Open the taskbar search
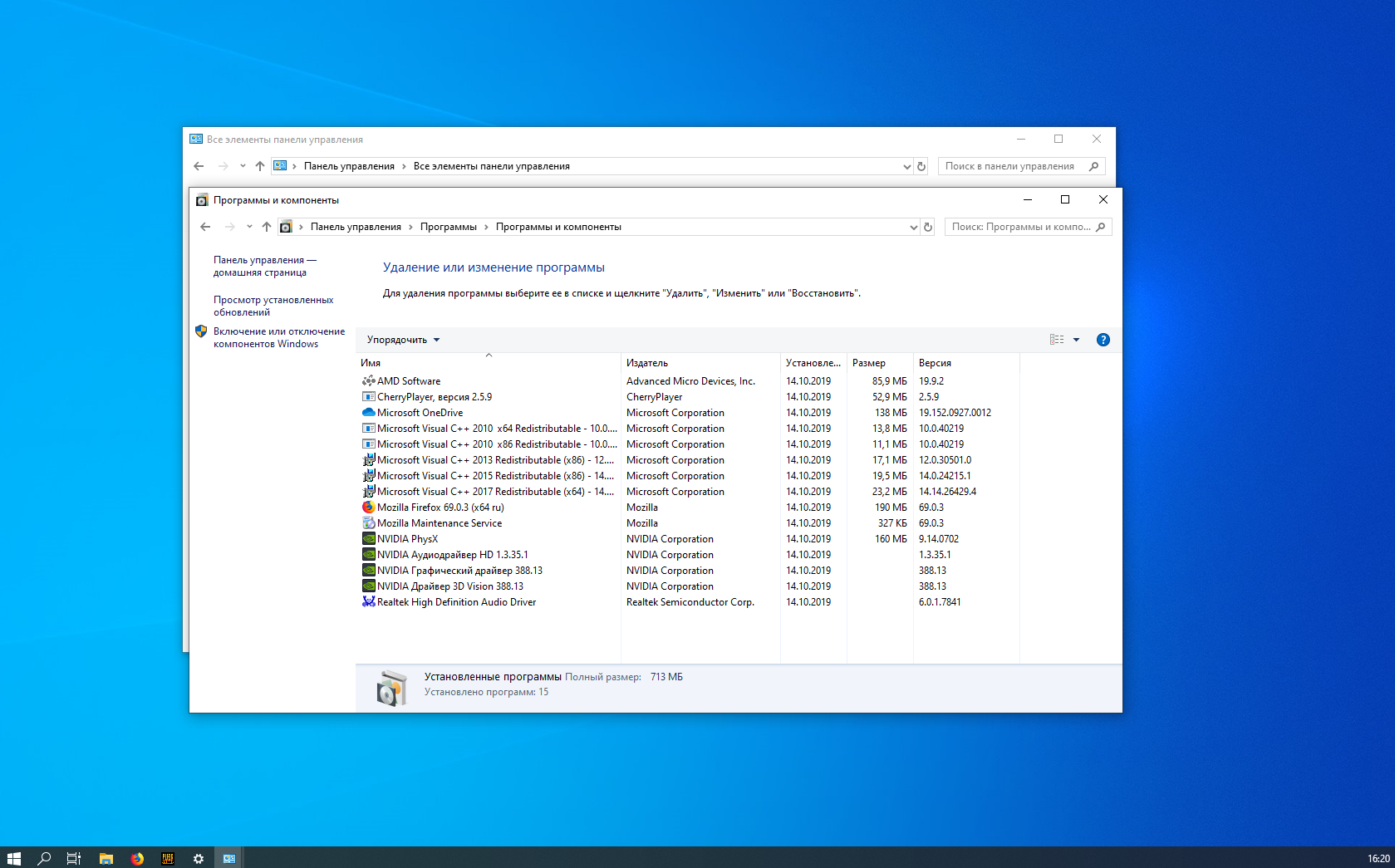 coord(44,858)
